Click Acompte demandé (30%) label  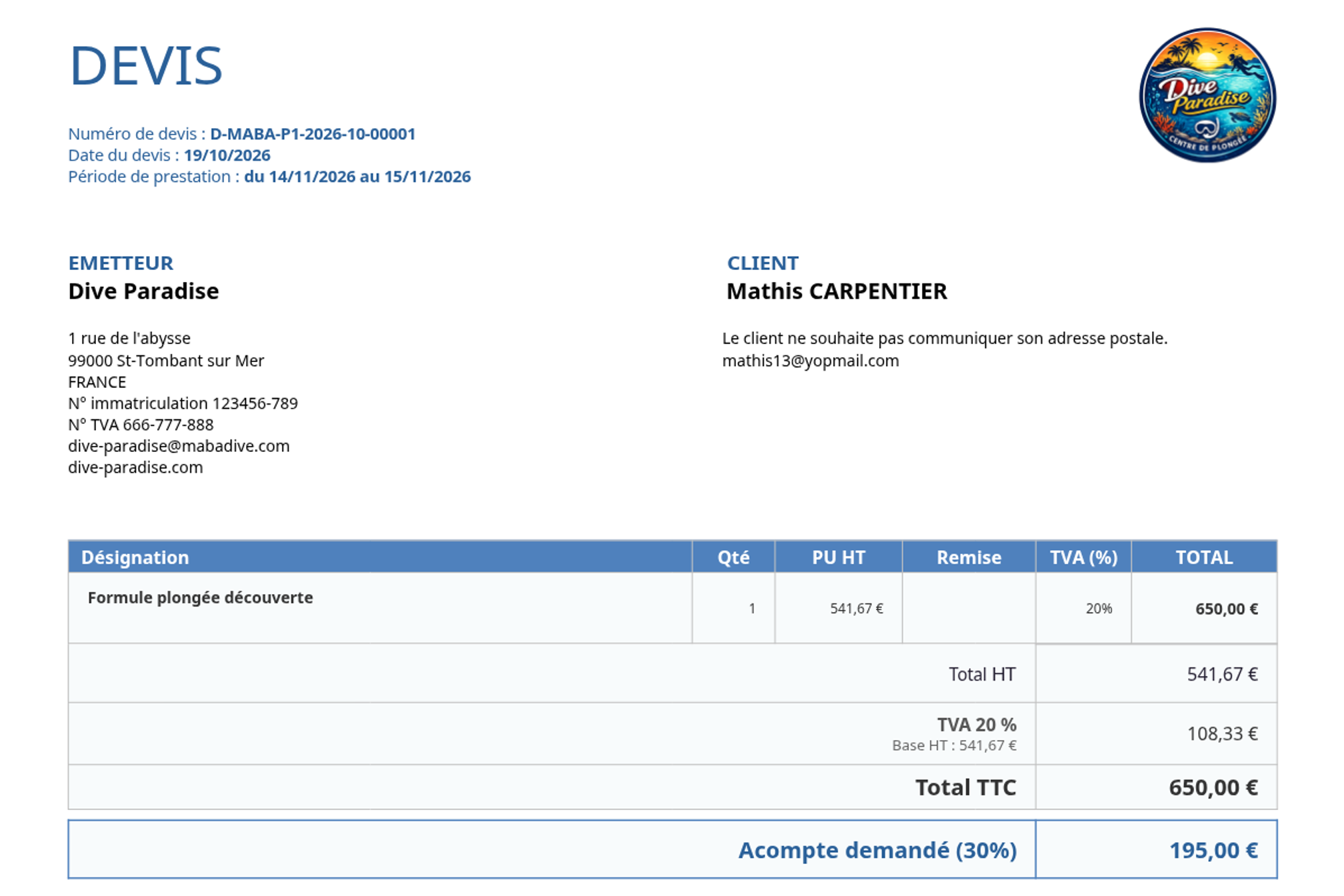(x=877, y=850)
